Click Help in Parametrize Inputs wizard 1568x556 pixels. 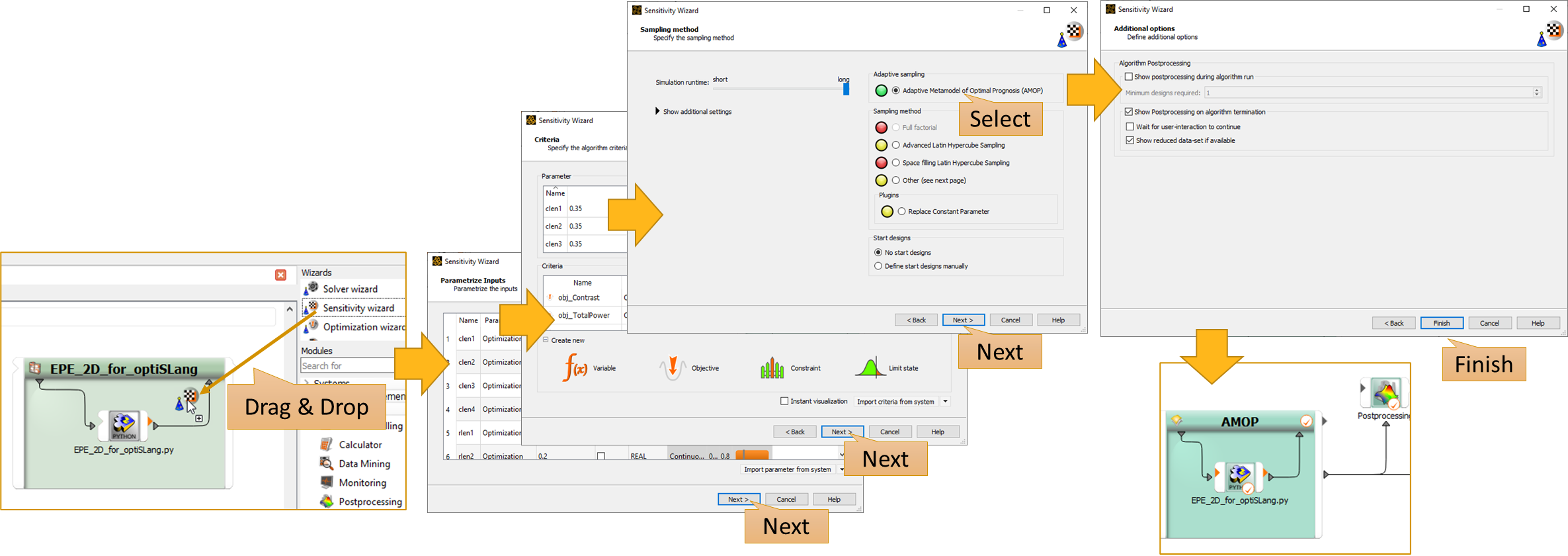834,499
